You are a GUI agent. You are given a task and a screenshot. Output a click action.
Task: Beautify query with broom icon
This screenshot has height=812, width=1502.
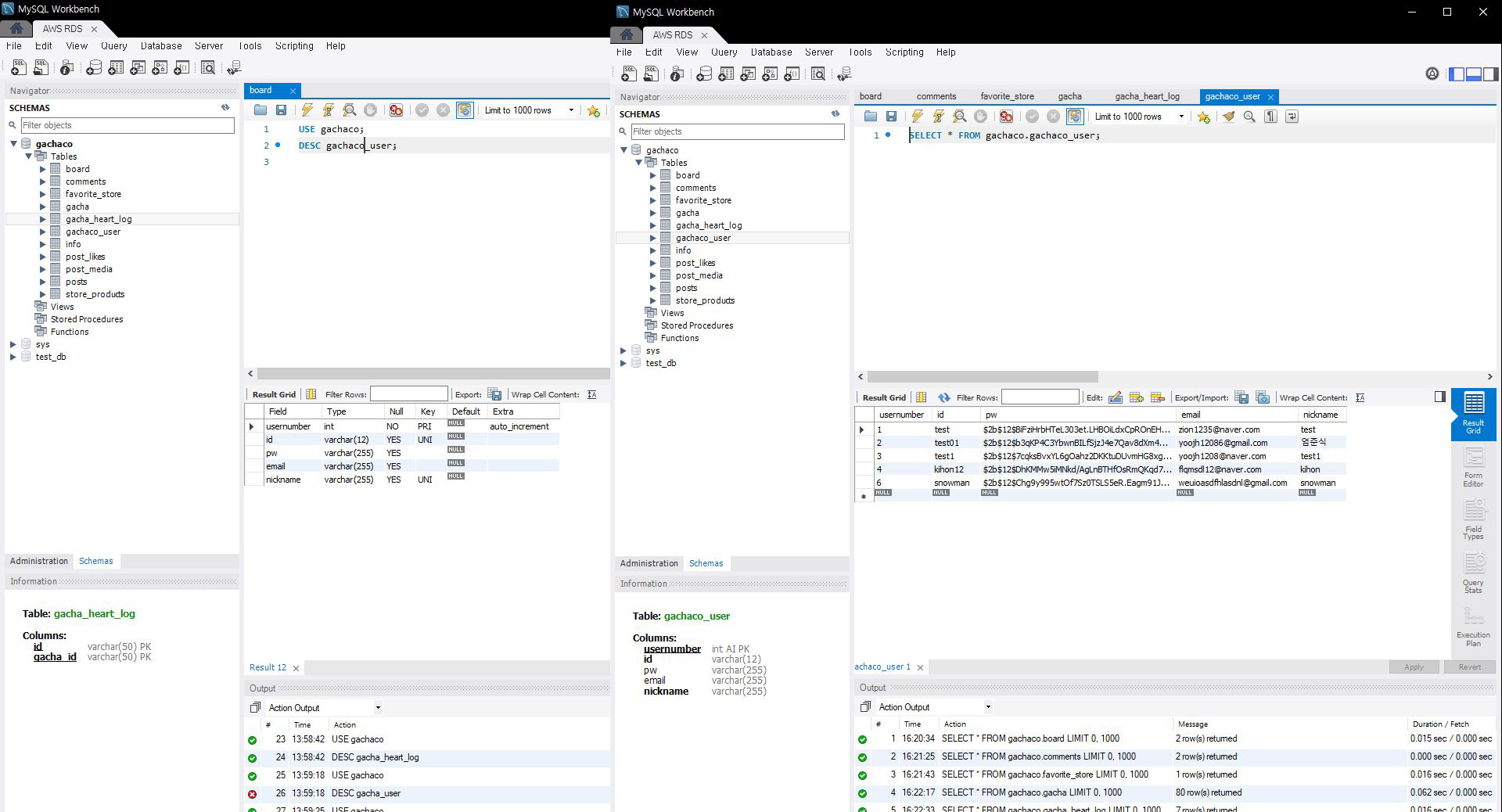[x=1228, y=117]
